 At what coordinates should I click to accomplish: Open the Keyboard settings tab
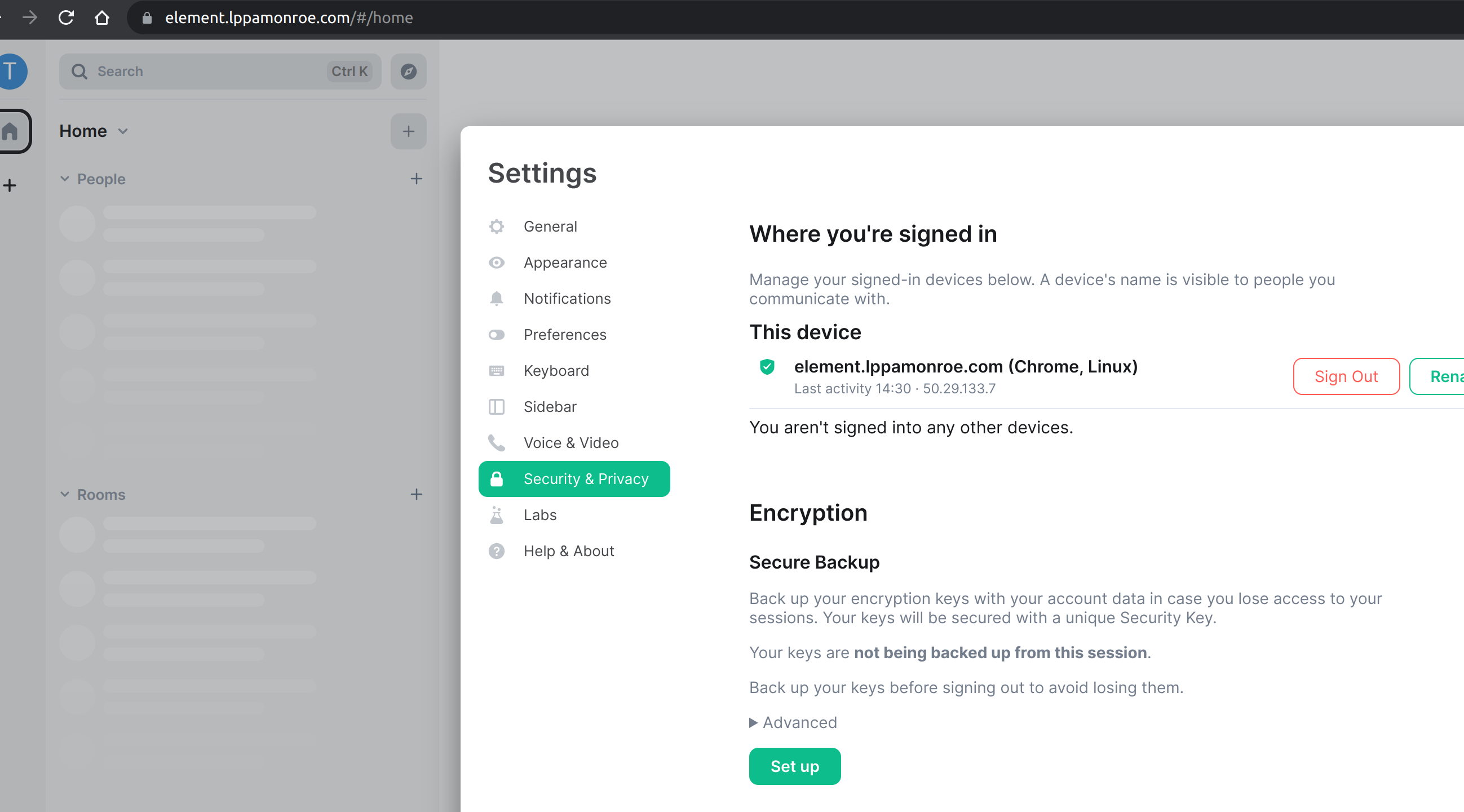tap(574, 371)
